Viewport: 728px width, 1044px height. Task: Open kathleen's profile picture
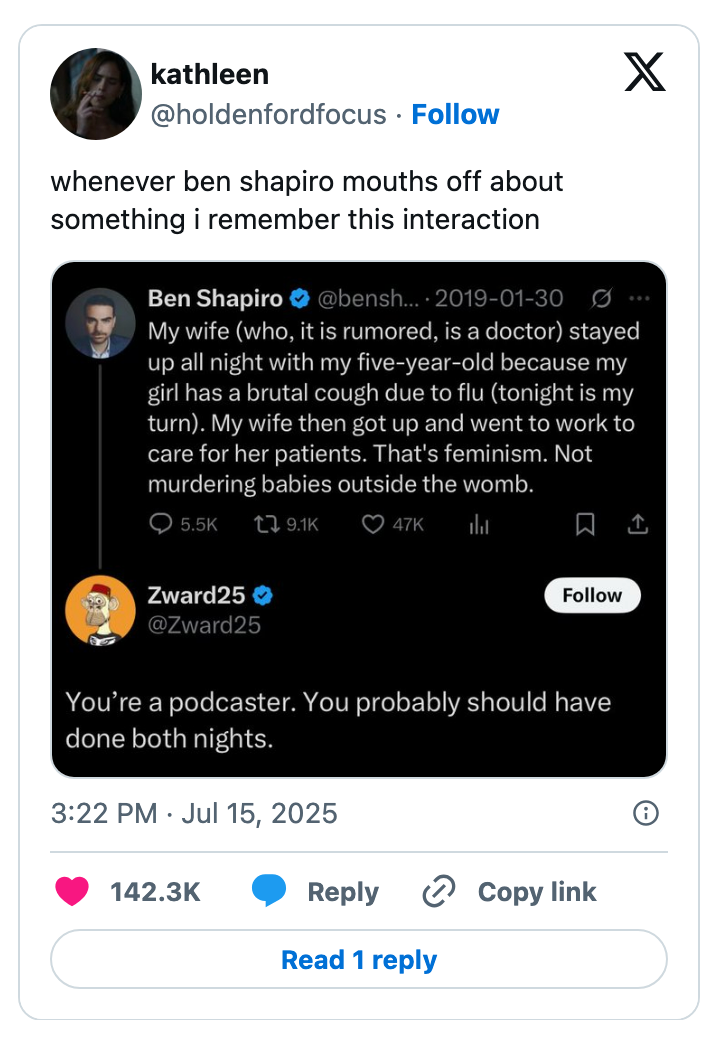(x=96, y=93)
